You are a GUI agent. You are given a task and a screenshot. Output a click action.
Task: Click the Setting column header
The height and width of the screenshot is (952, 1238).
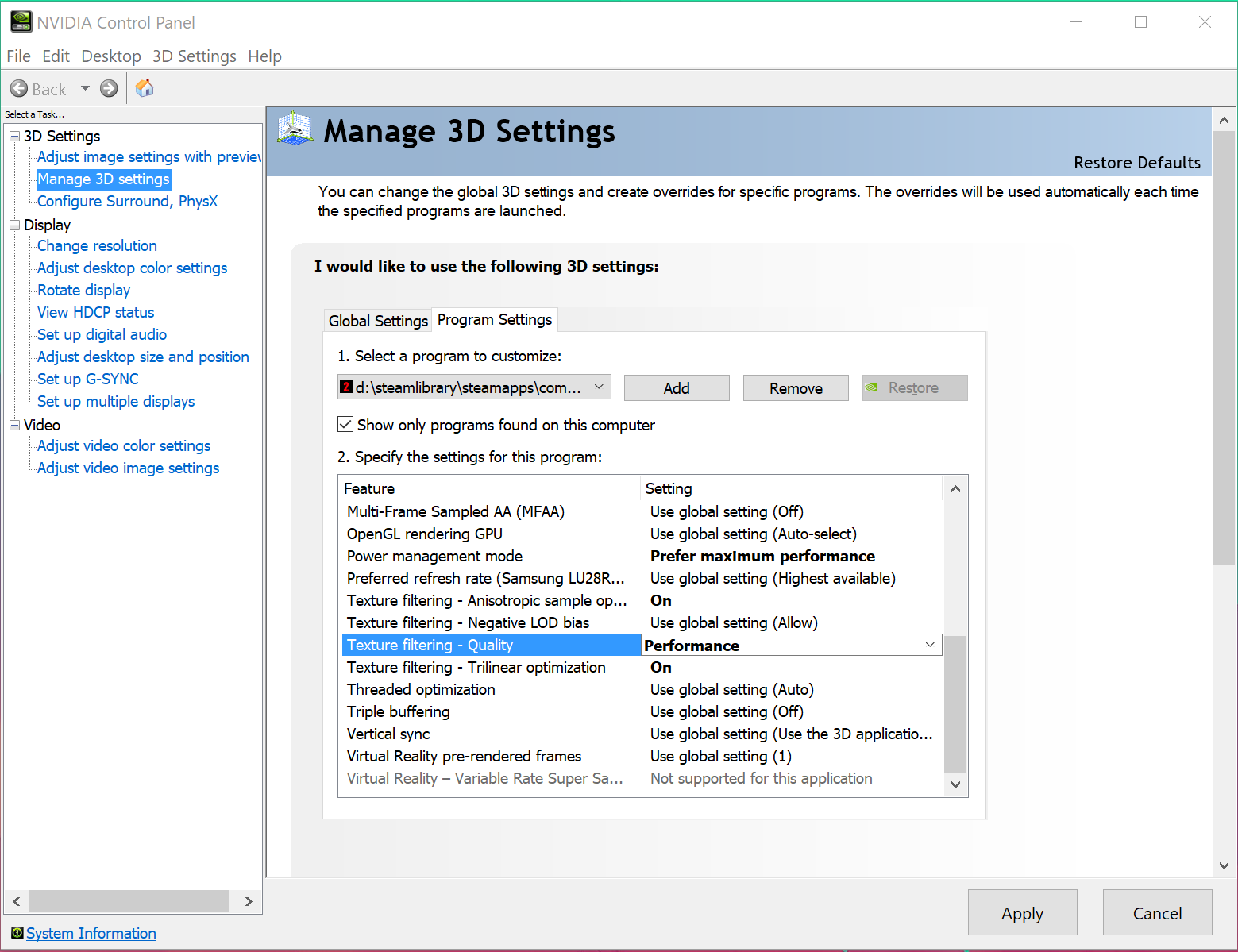pos(792,488)
